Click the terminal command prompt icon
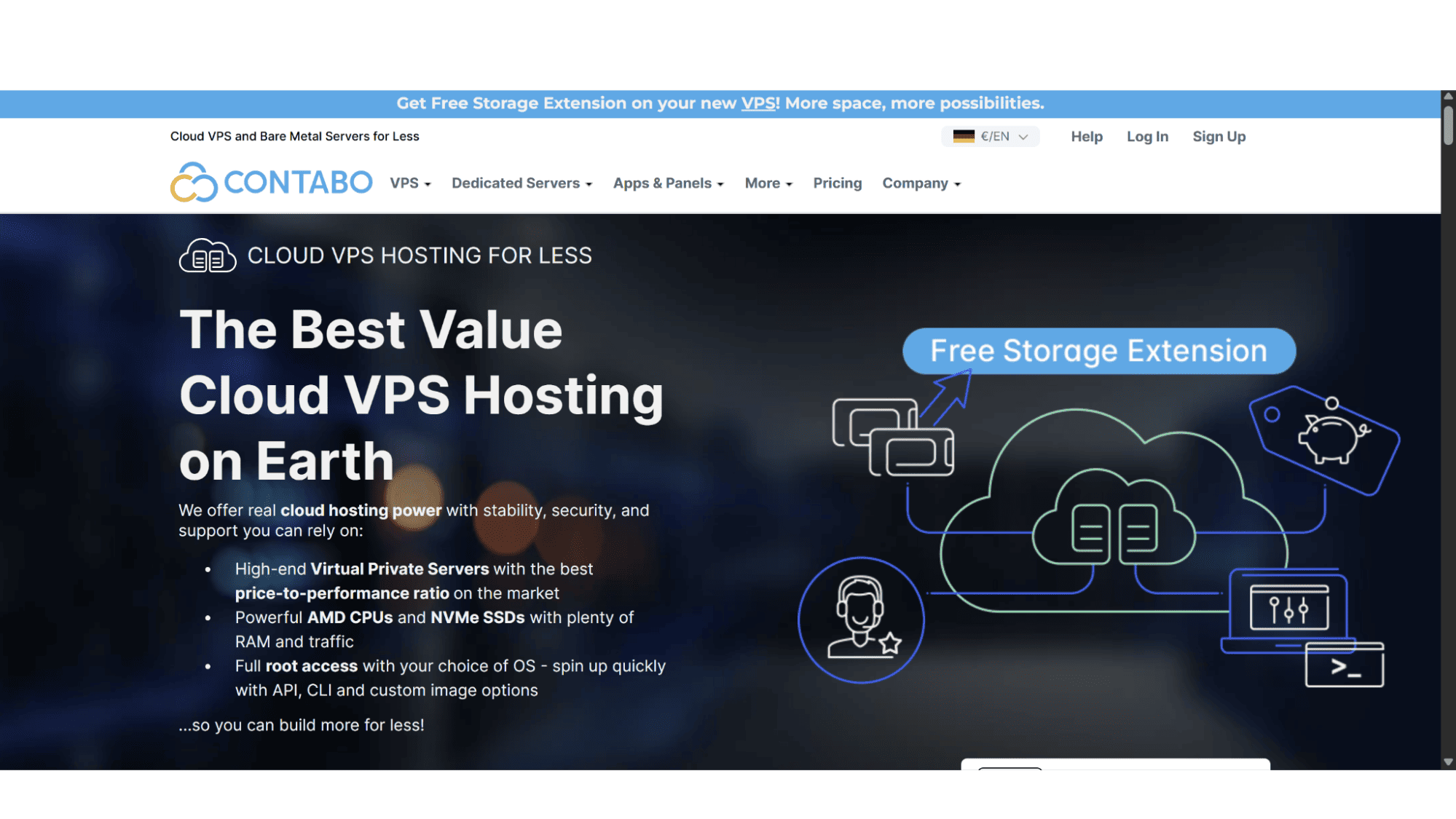Image resolution: width=1456 pixels, height=819 pixels. pos(1345,665)
